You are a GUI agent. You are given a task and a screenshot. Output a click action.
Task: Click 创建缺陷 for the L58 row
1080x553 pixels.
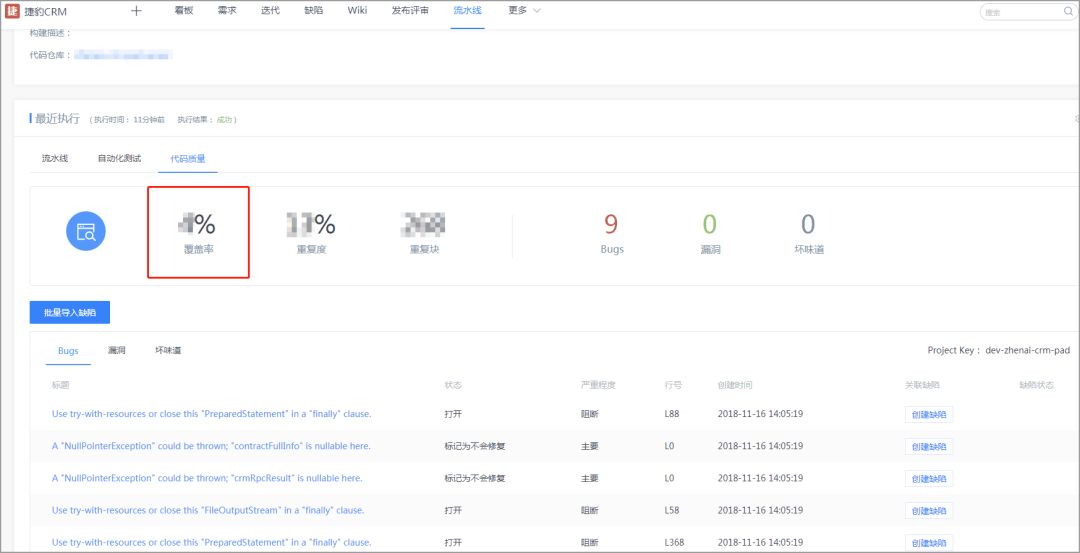point(928,511)
